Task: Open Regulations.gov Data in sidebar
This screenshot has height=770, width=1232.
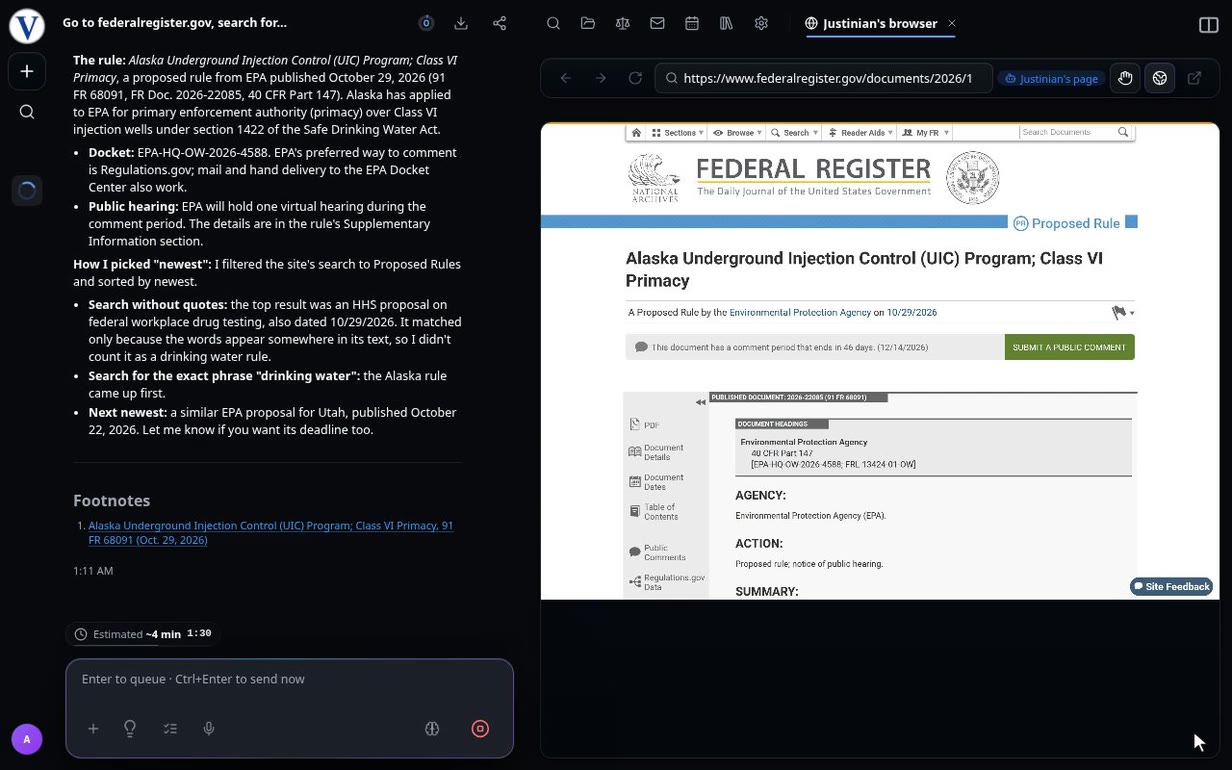Action: coord(667,582)
